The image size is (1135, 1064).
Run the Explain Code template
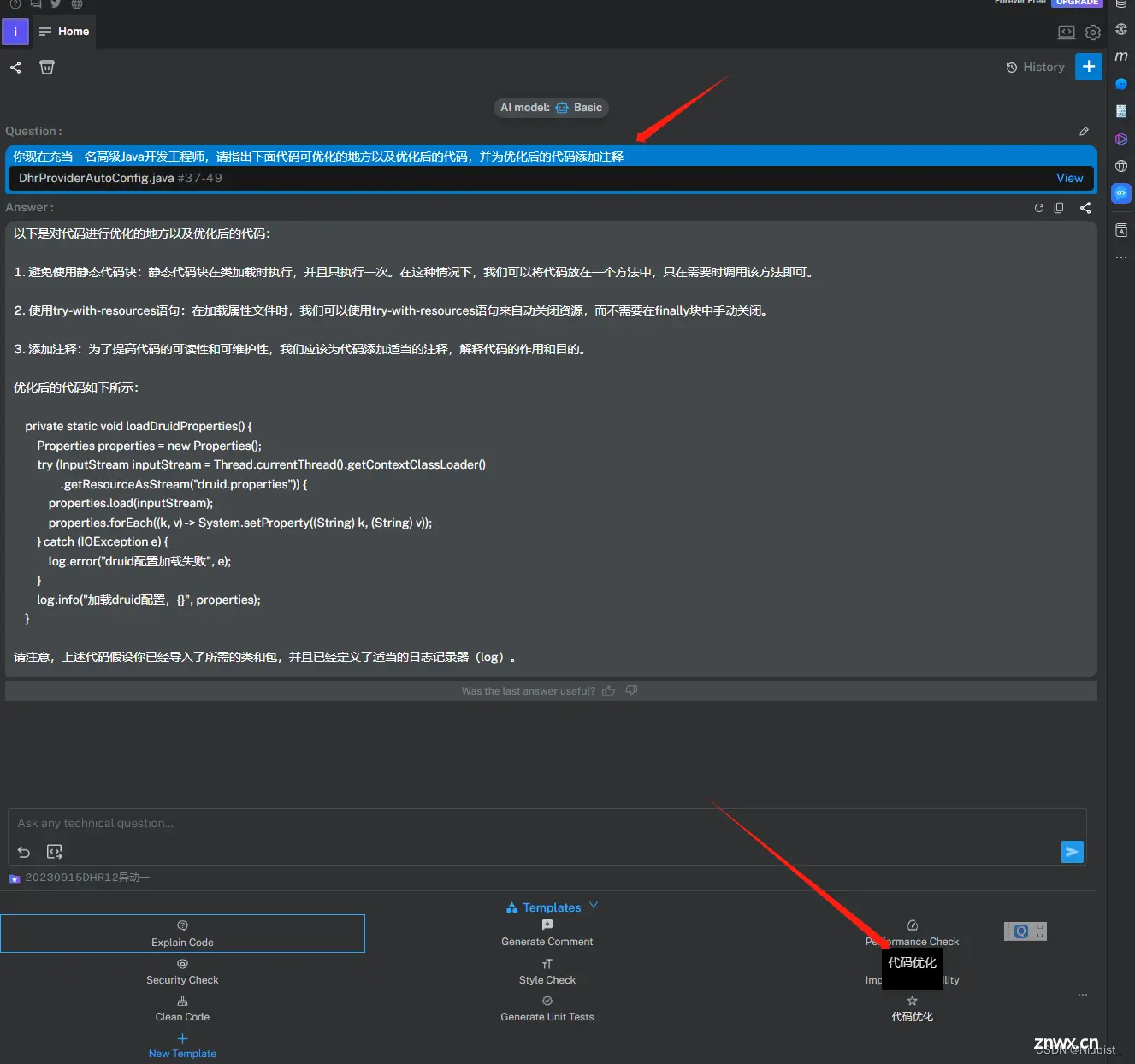coord(182,933)
